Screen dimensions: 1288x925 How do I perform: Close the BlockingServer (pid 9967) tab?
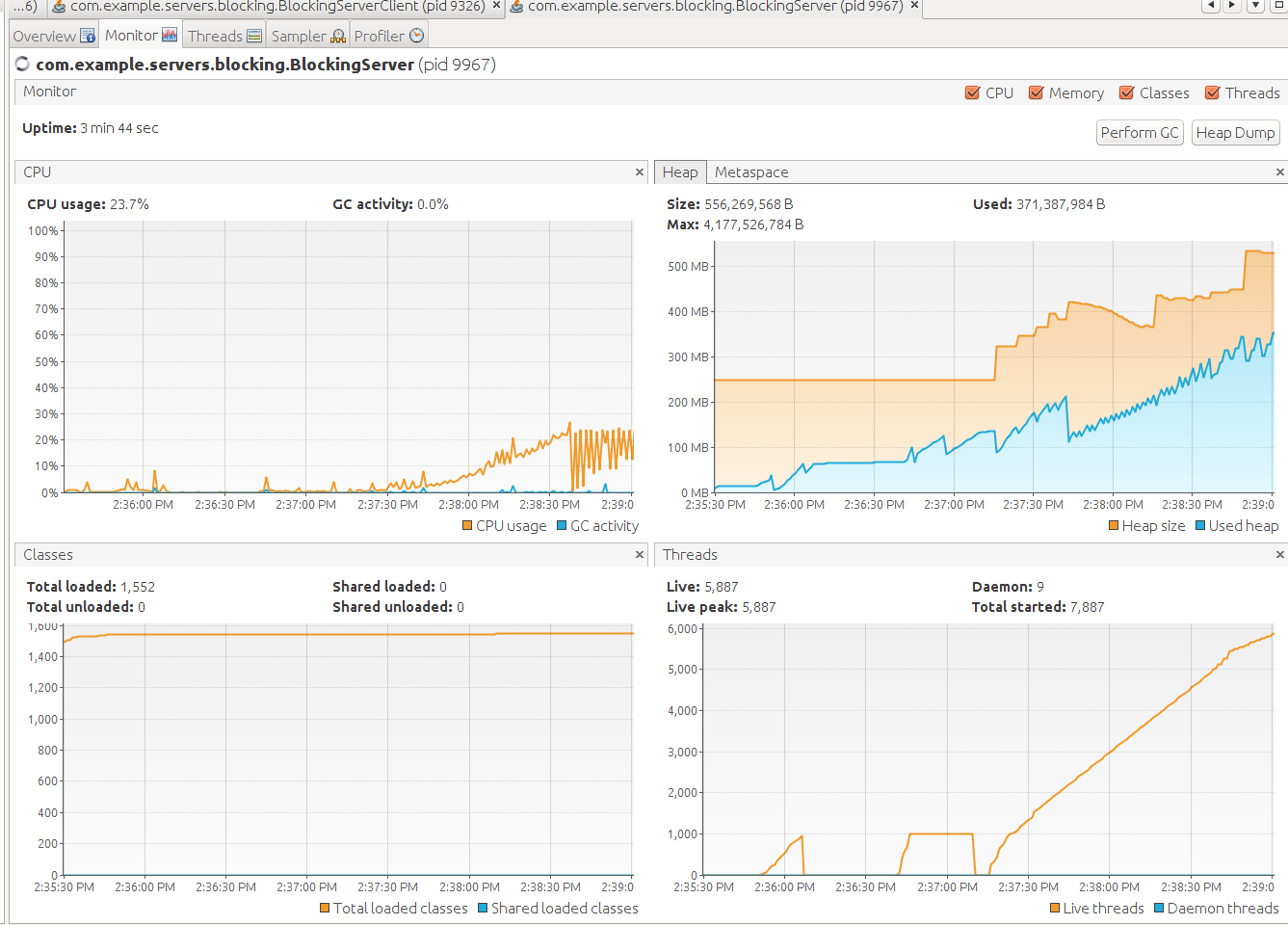[x=915, y=6]
